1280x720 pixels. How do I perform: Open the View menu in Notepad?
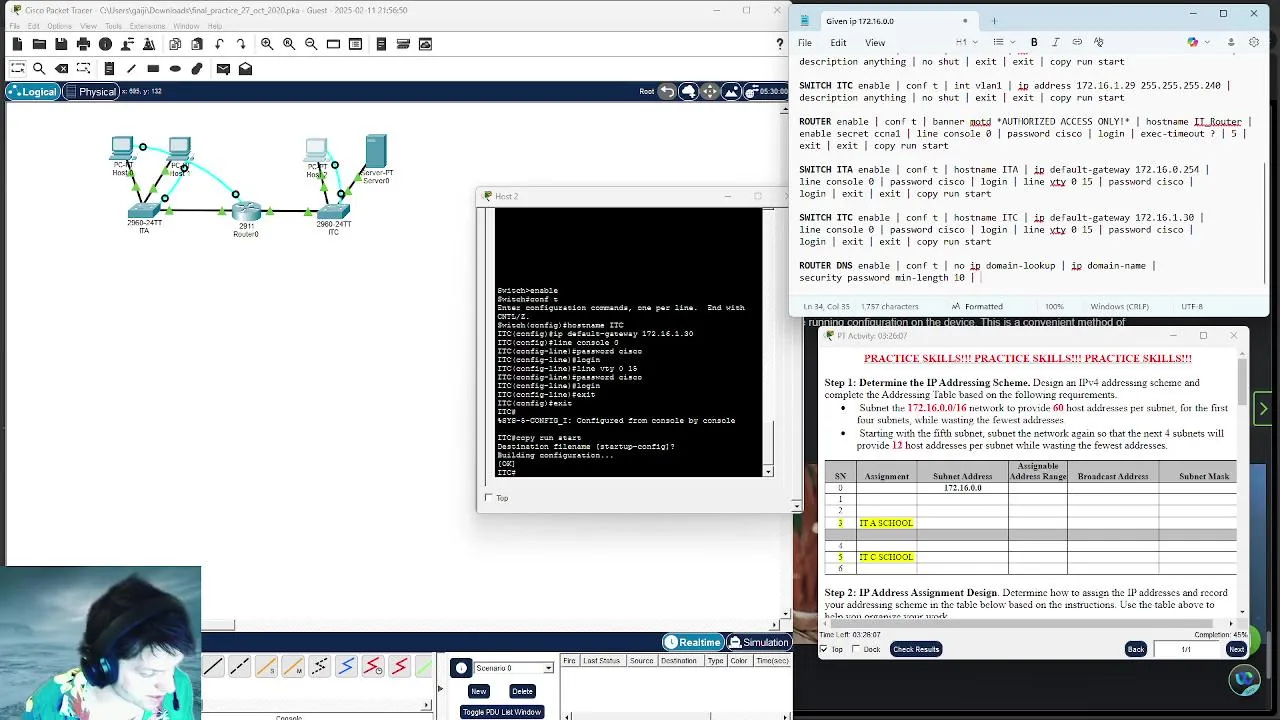875,42
